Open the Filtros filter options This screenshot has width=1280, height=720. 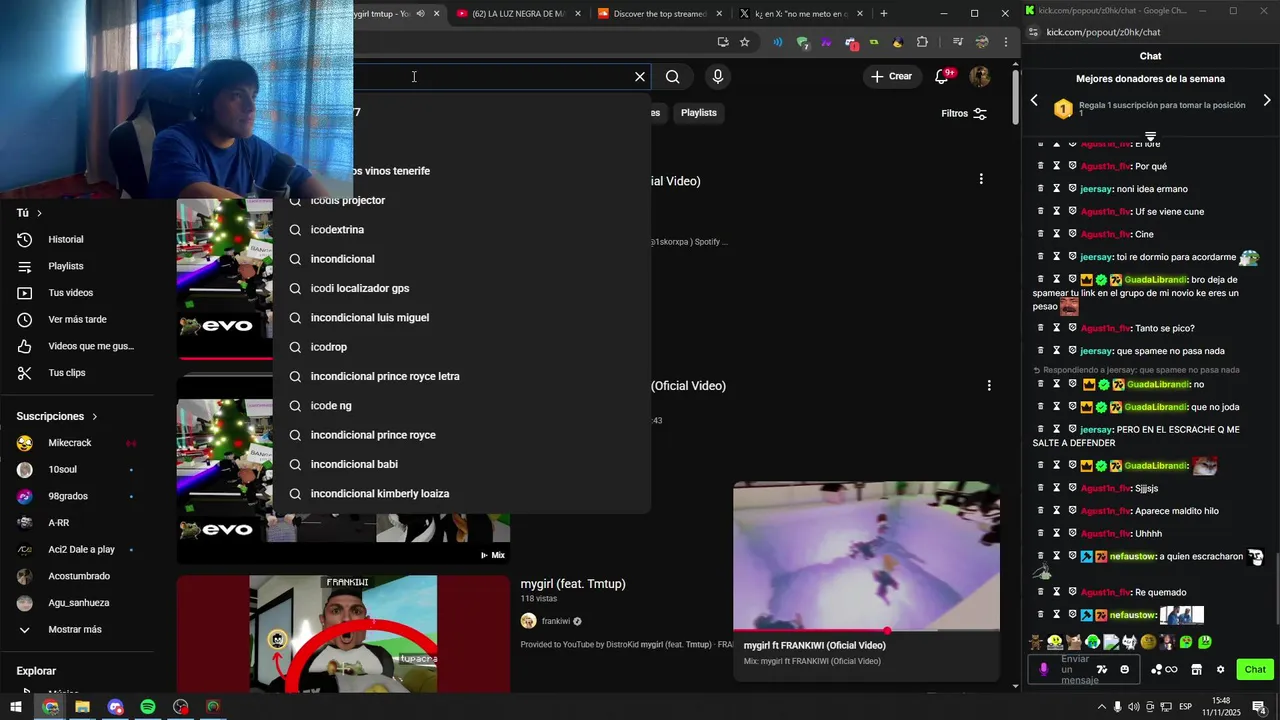click(x=964, y=113)
